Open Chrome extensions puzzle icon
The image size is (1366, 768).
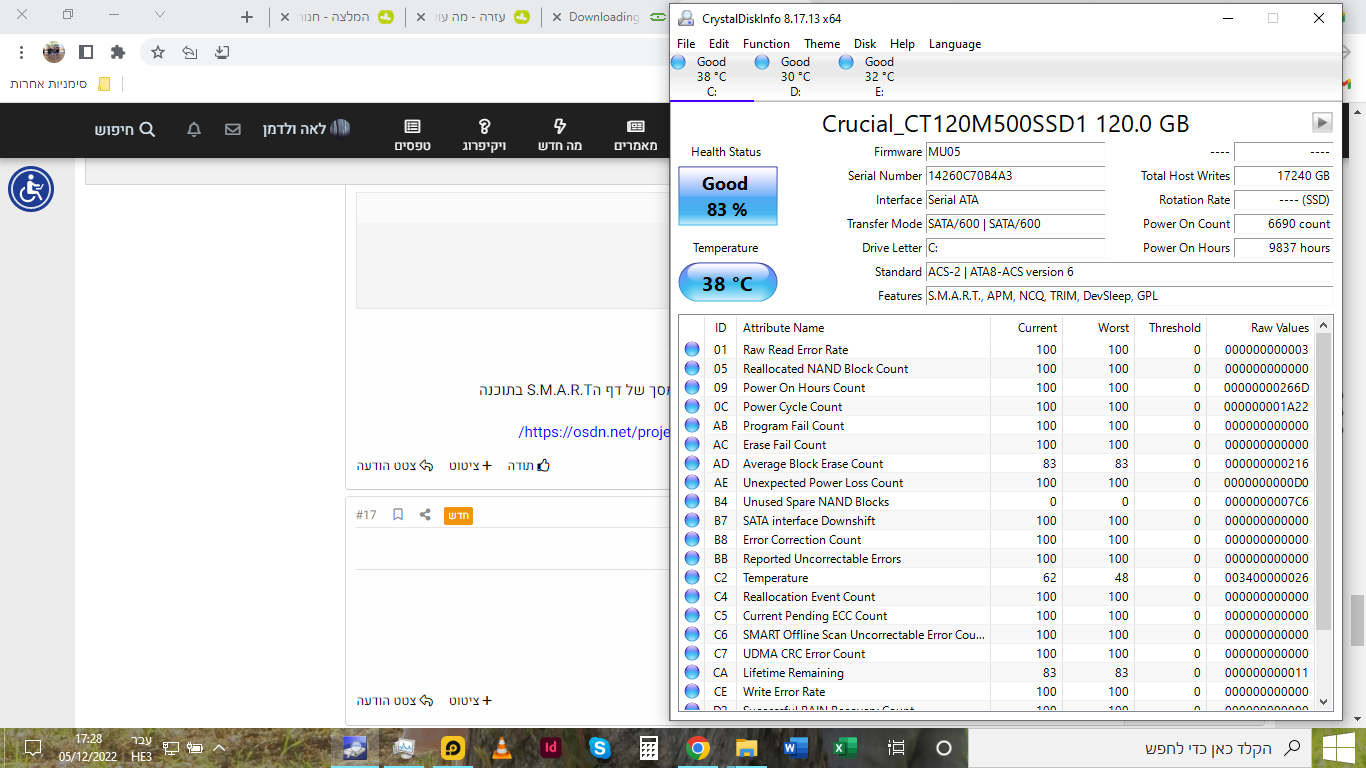(x=118, y=52)
